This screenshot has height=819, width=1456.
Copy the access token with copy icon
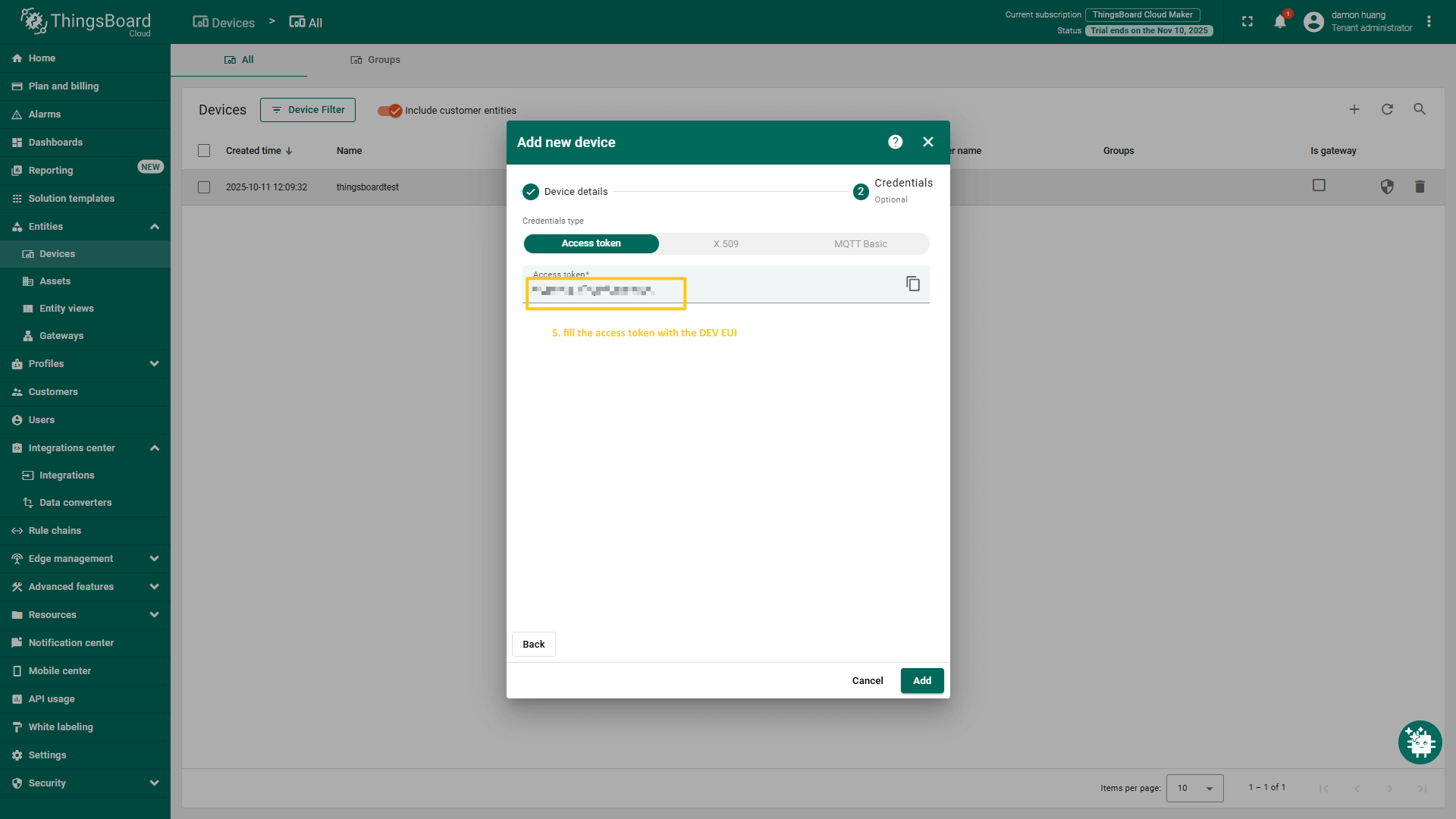point(913,284)
